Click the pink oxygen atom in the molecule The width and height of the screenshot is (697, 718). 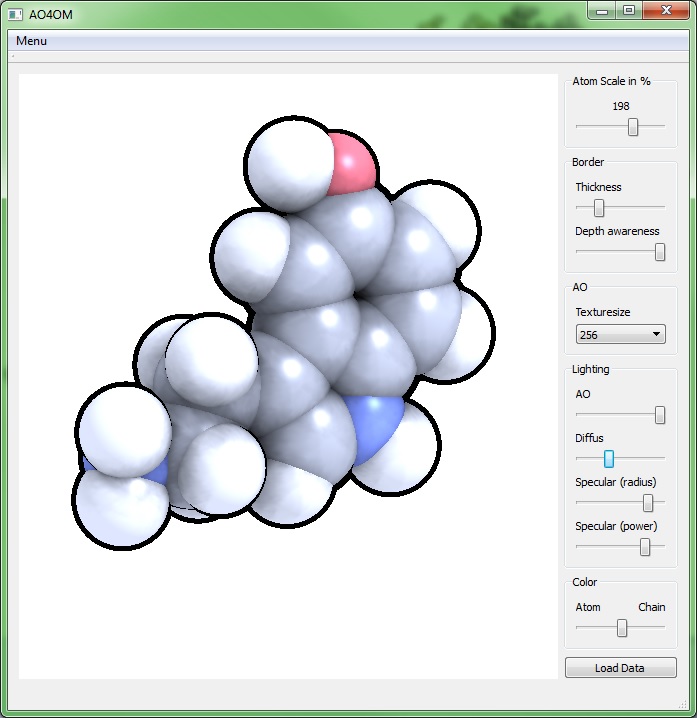tap(353, 162)
